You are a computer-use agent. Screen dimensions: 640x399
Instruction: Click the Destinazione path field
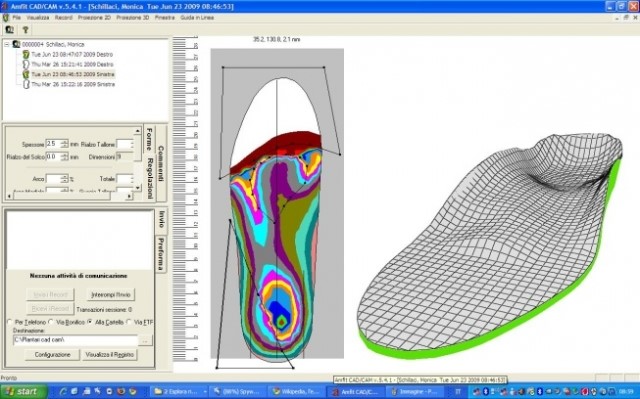(x=76, y=339)
